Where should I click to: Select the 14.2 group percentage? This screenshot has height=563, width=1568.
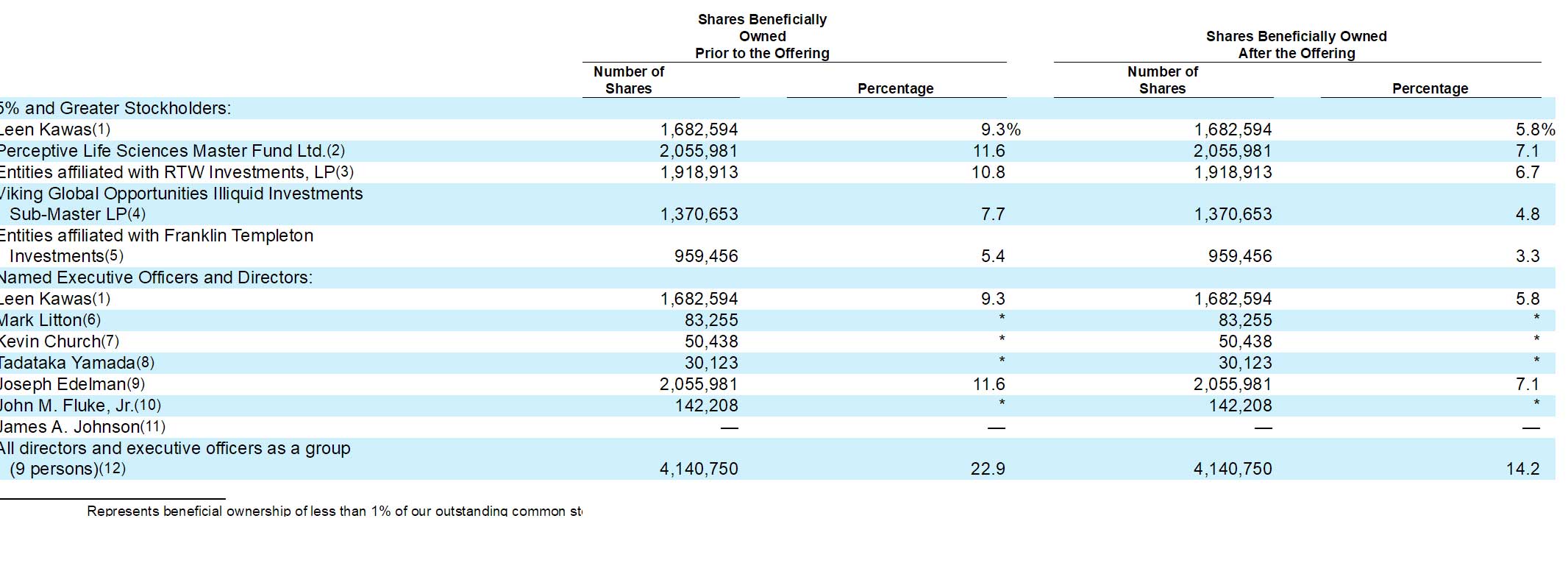[1522, 469]
